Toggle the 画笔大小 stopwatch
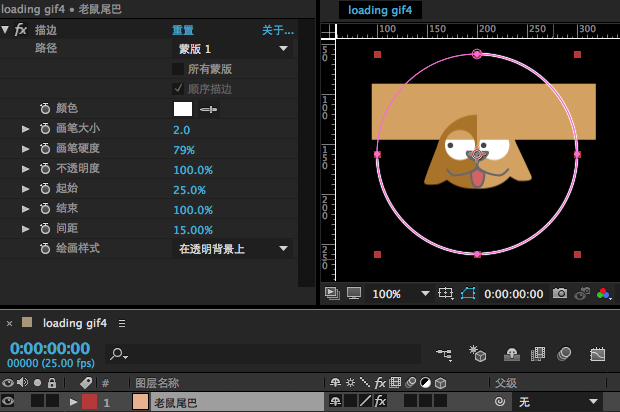The image size is (620, 412). (x=45, y=128)
